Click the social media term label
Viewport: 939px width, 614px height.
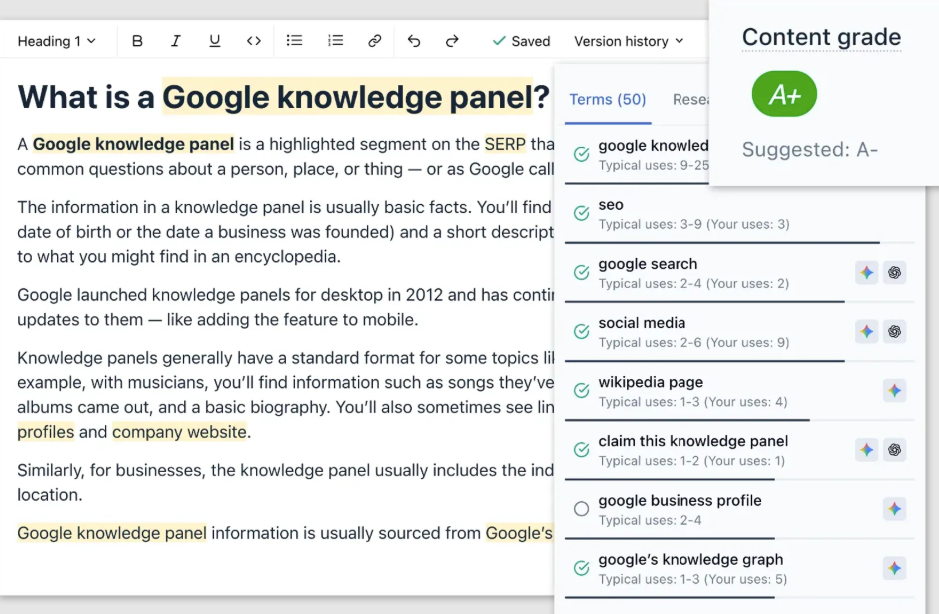coord(641,323)
